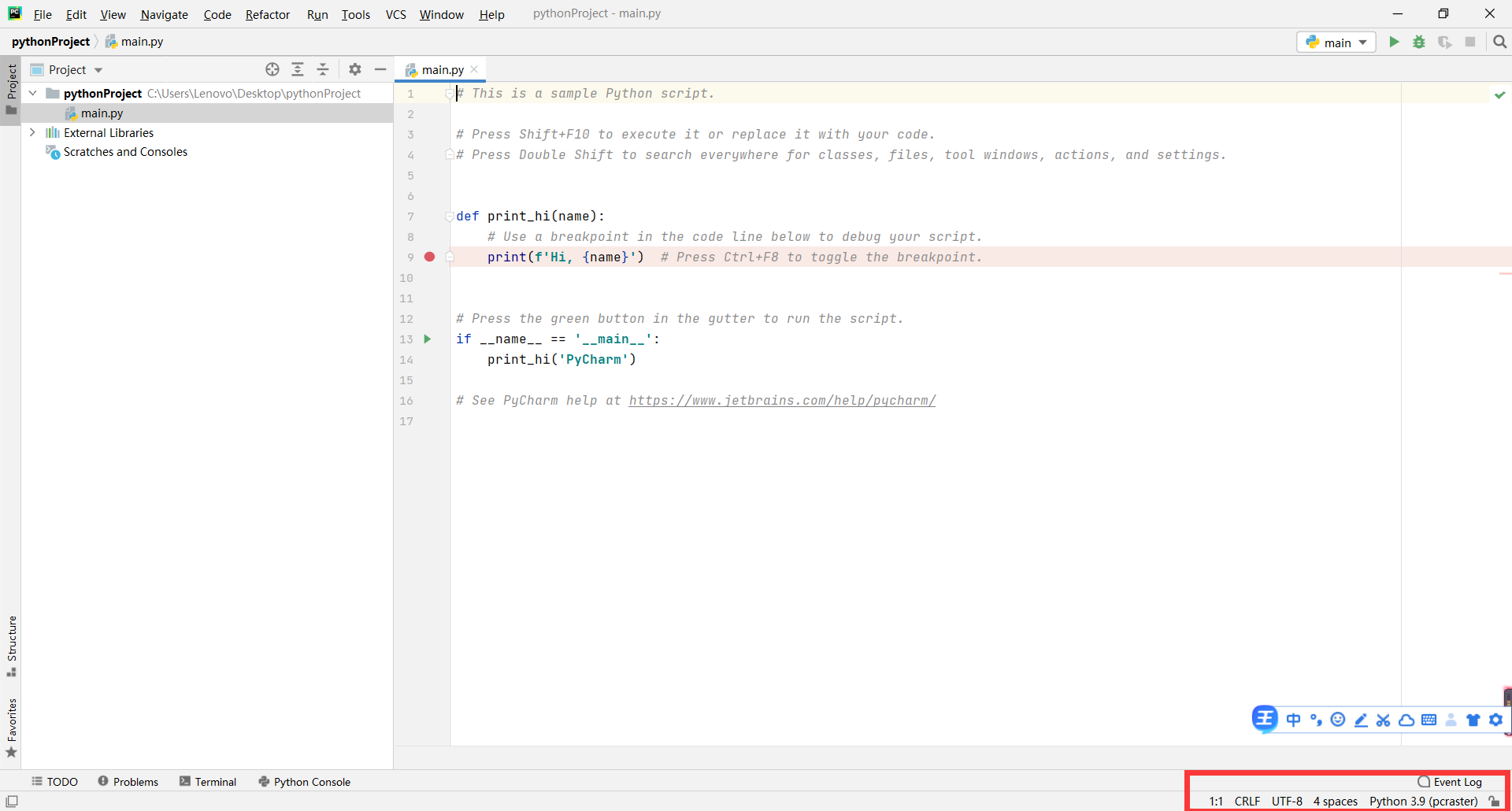Open the View menu
1512x811 pixels.
pos(113,14)
